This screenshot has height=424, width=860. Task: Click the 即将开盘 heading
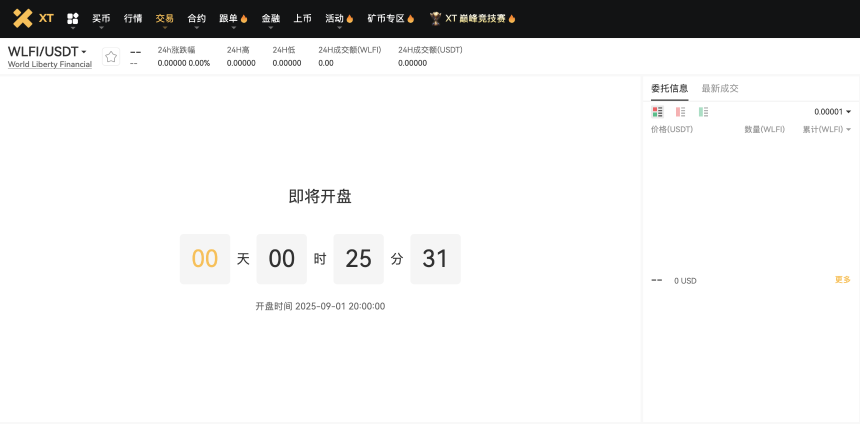pos(320,196)
